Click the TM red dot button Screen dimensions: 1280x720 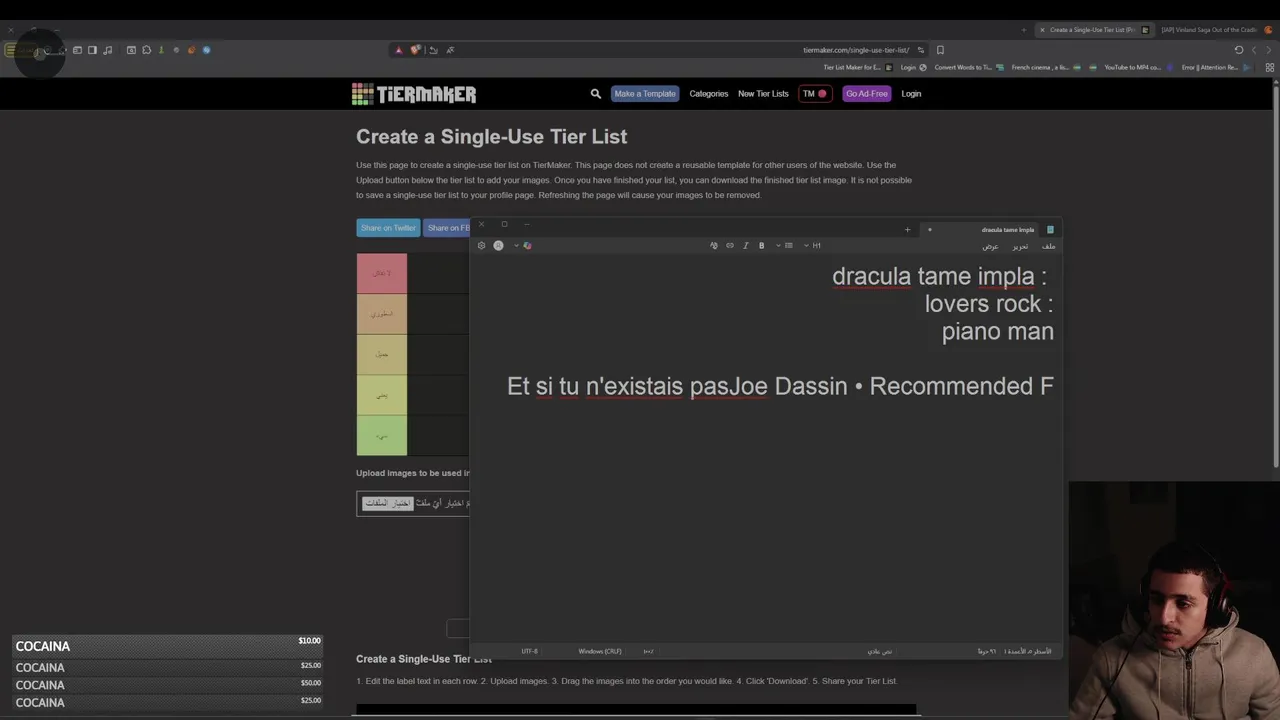815,94
